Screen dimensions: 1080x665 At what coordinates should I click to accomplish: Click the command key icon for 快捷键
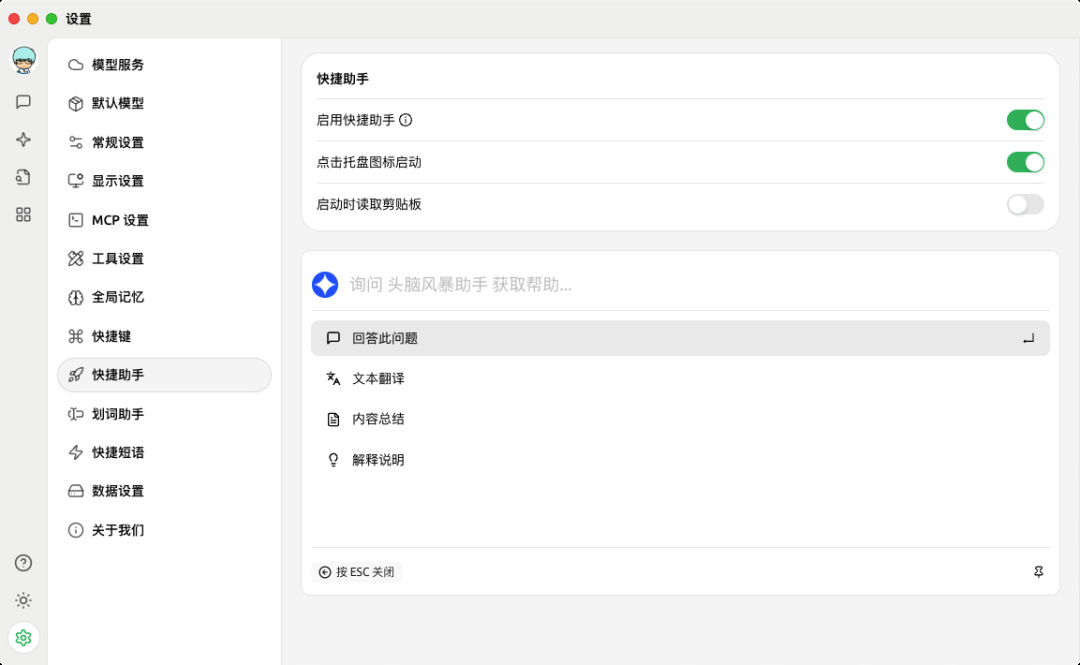76,336
